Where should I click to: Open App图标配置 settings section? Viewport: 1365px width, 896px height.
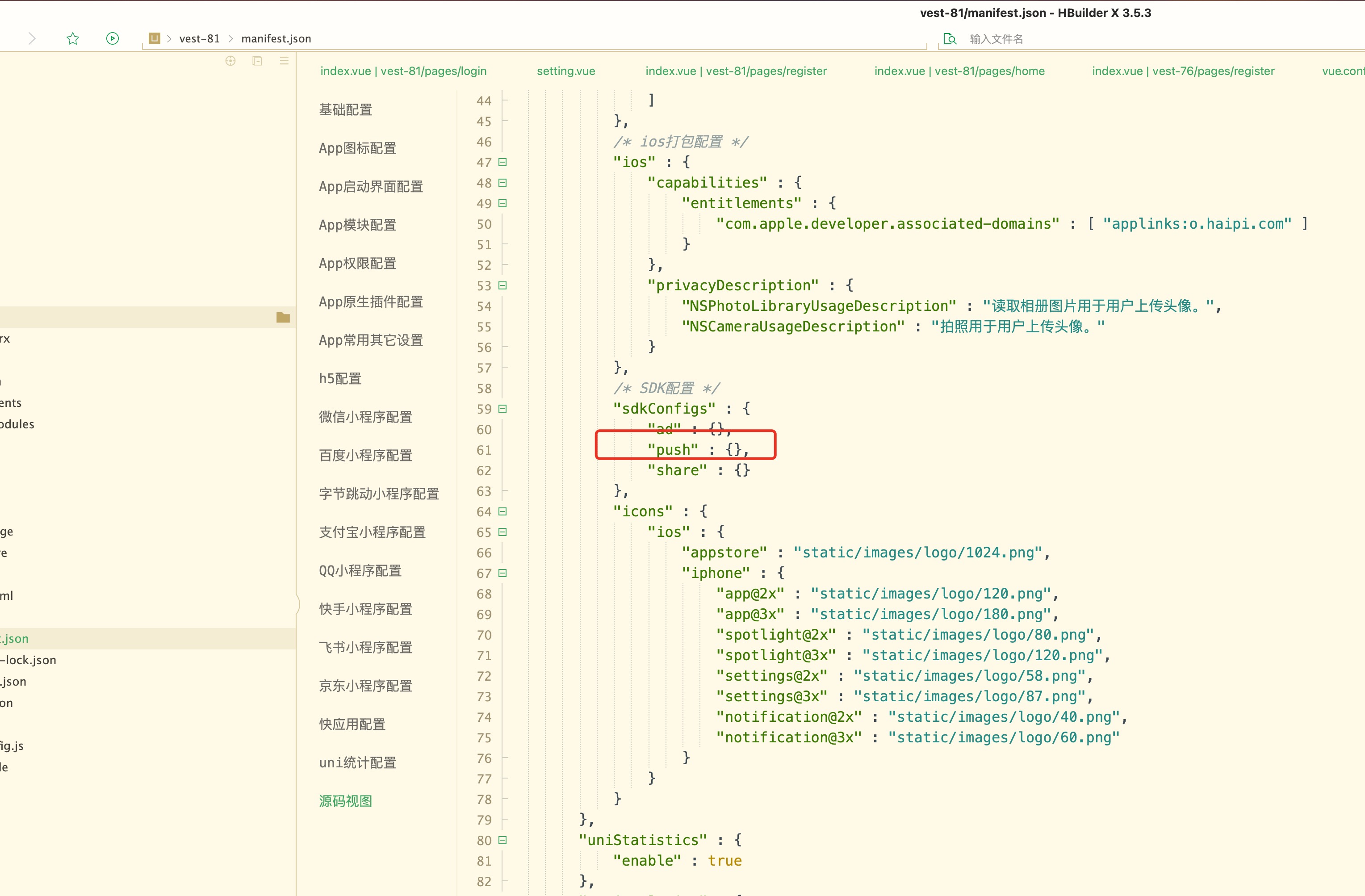pyautogui.click(x=357, y=148)
